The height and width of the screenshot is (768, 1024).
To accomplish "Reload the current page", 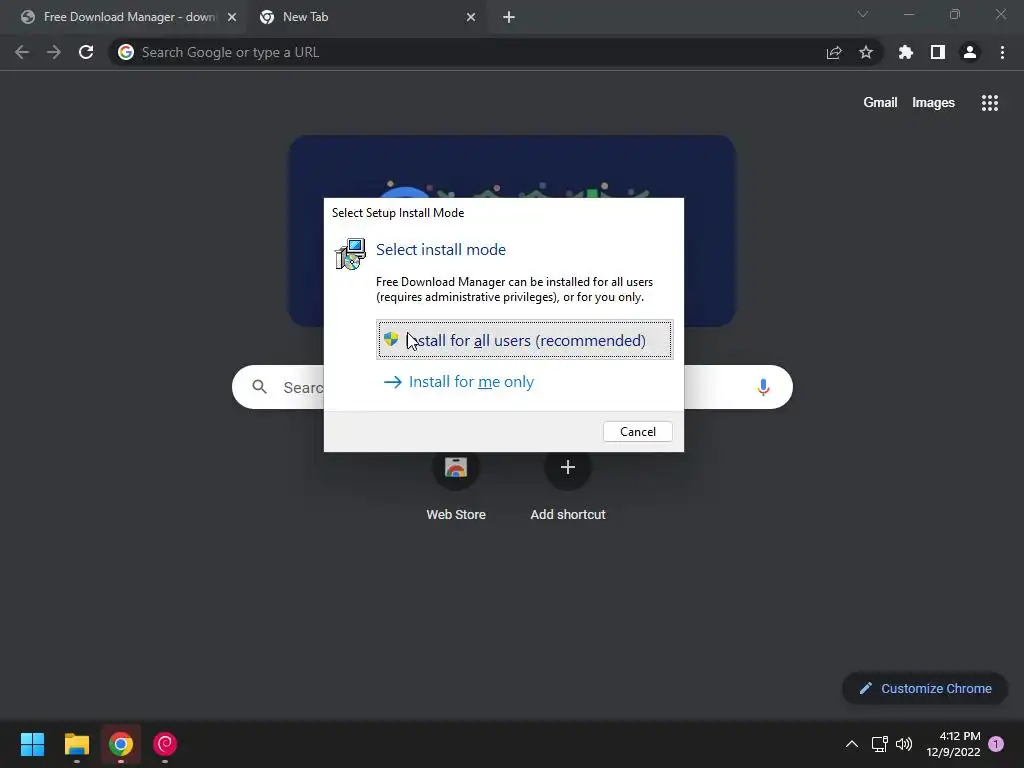I will (x=86, y=52).
